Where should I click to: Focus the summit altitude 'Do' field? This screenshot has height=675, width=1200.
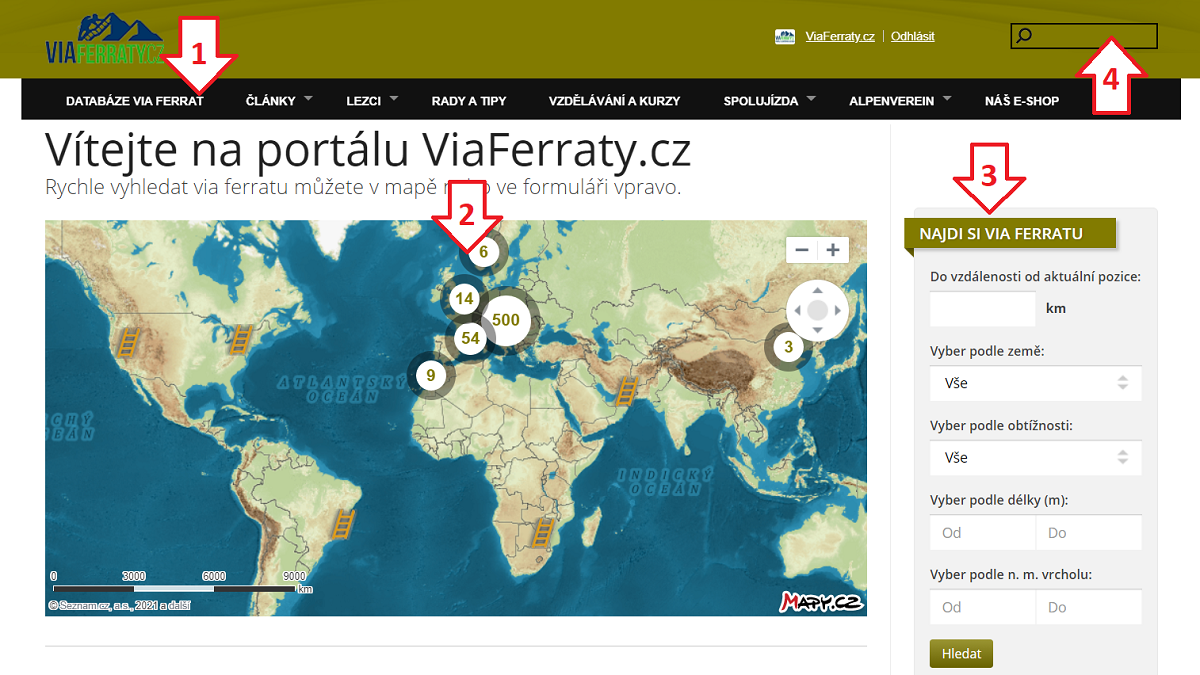1089,607
